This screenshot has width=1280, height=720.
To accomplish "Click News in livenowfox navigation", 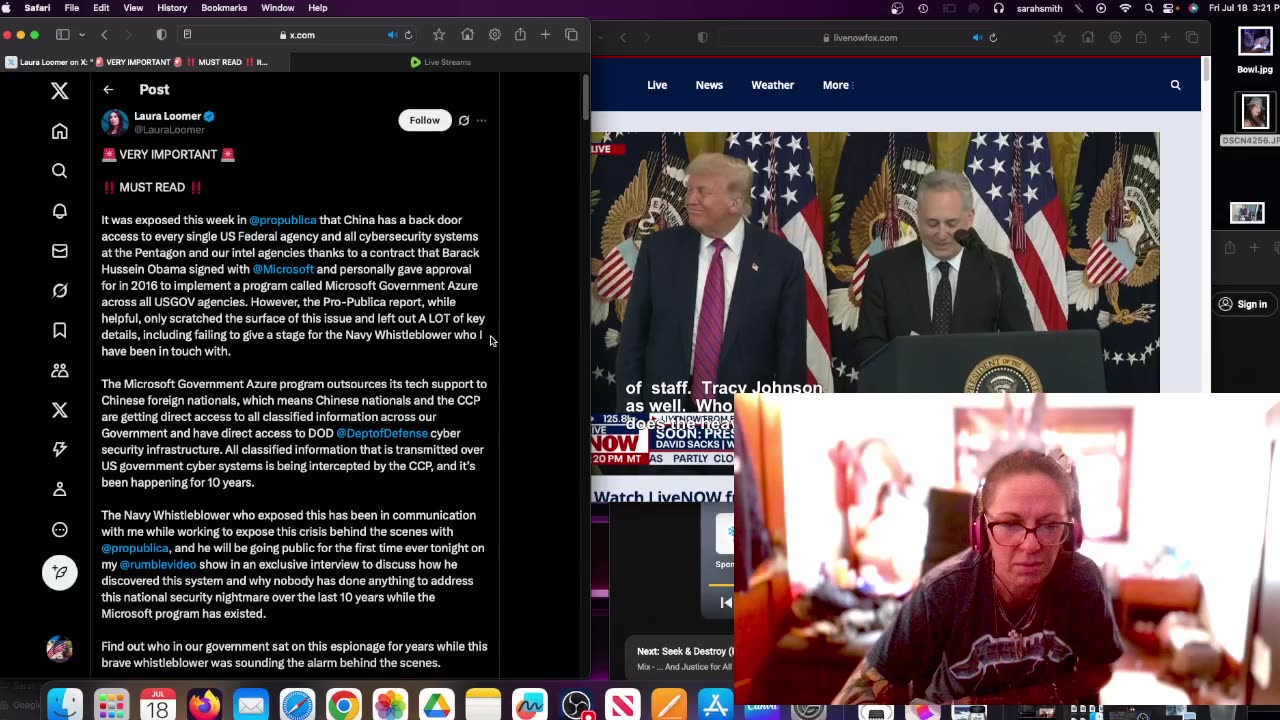I will click(709, 85).
